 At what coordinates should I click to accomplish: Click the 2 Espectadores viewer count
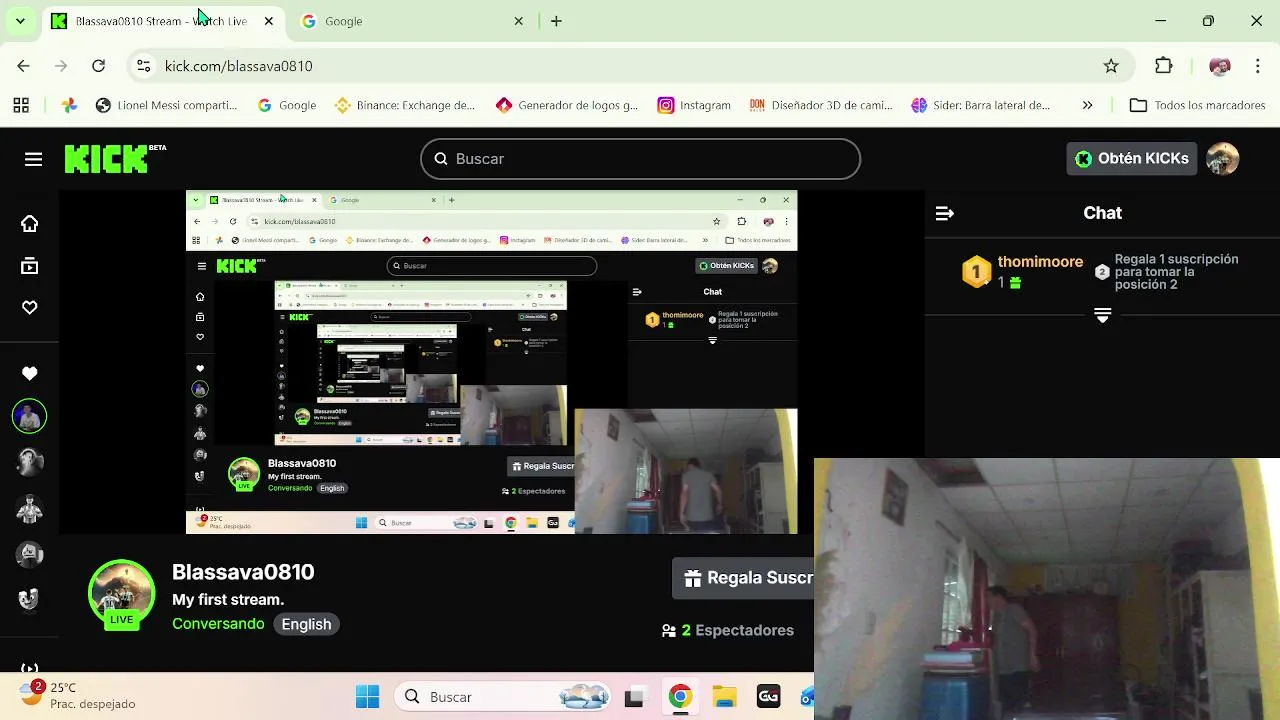pyautogui.click(x=728, y=630)
